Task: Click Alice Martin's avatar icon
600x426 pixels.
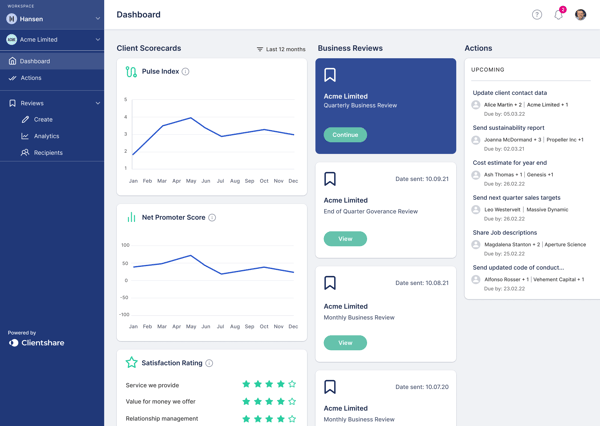Action: click(476, 105)
